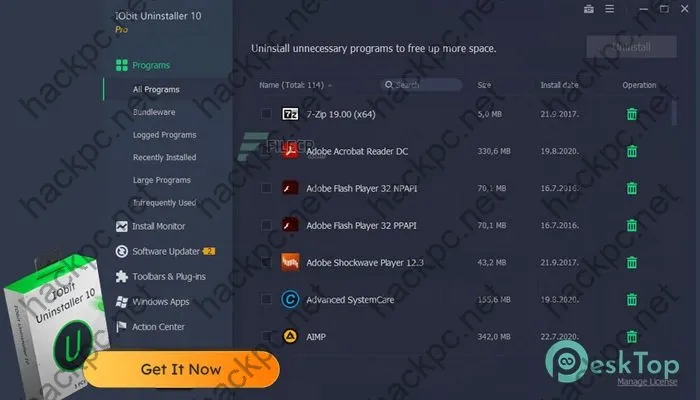The width and height of the screenshot is (700, 400).
Task: Open the toolbox icon in title bar
Action: coord(589,9)
